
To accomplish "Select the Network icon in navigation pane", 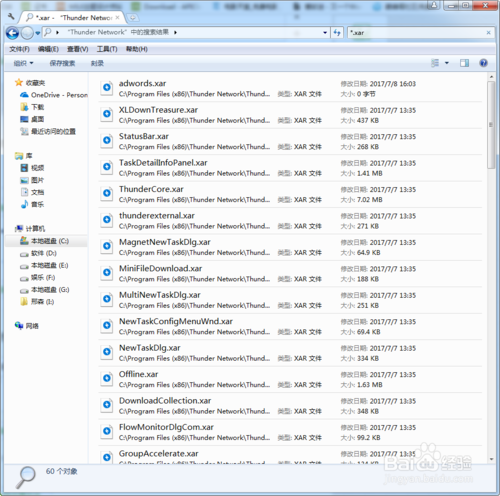I will (19, 326).
